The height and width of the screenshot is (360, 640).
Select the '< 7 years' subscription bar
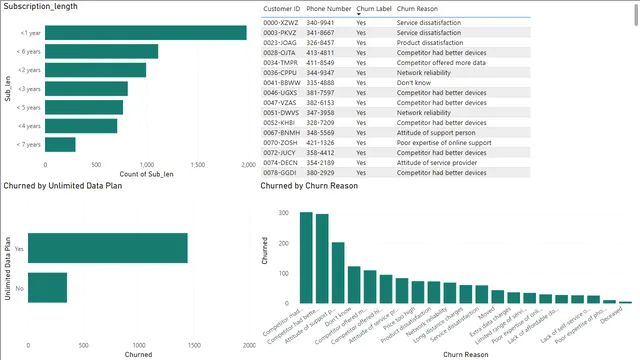(x=60, y=144)
